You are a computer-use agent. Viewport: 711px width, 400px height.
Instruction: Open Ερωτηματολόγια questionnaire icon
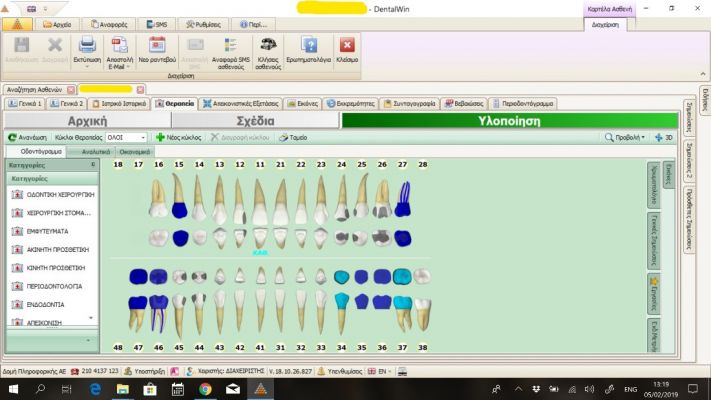pos(310,45)
